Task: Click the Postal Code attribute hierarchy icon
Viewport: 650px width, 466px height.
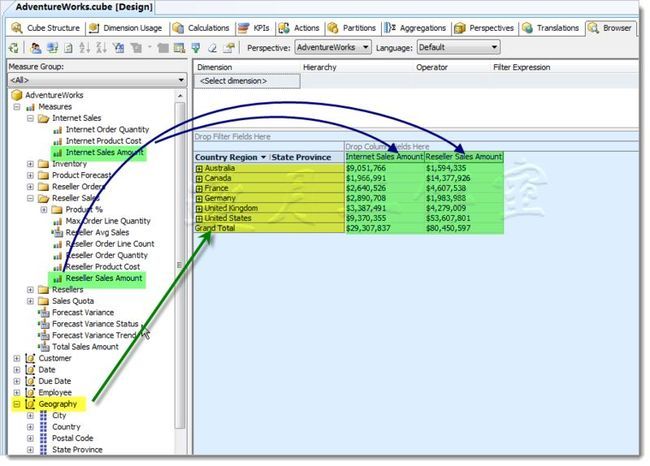Action: pyautogui.click(x=43, y=438)
